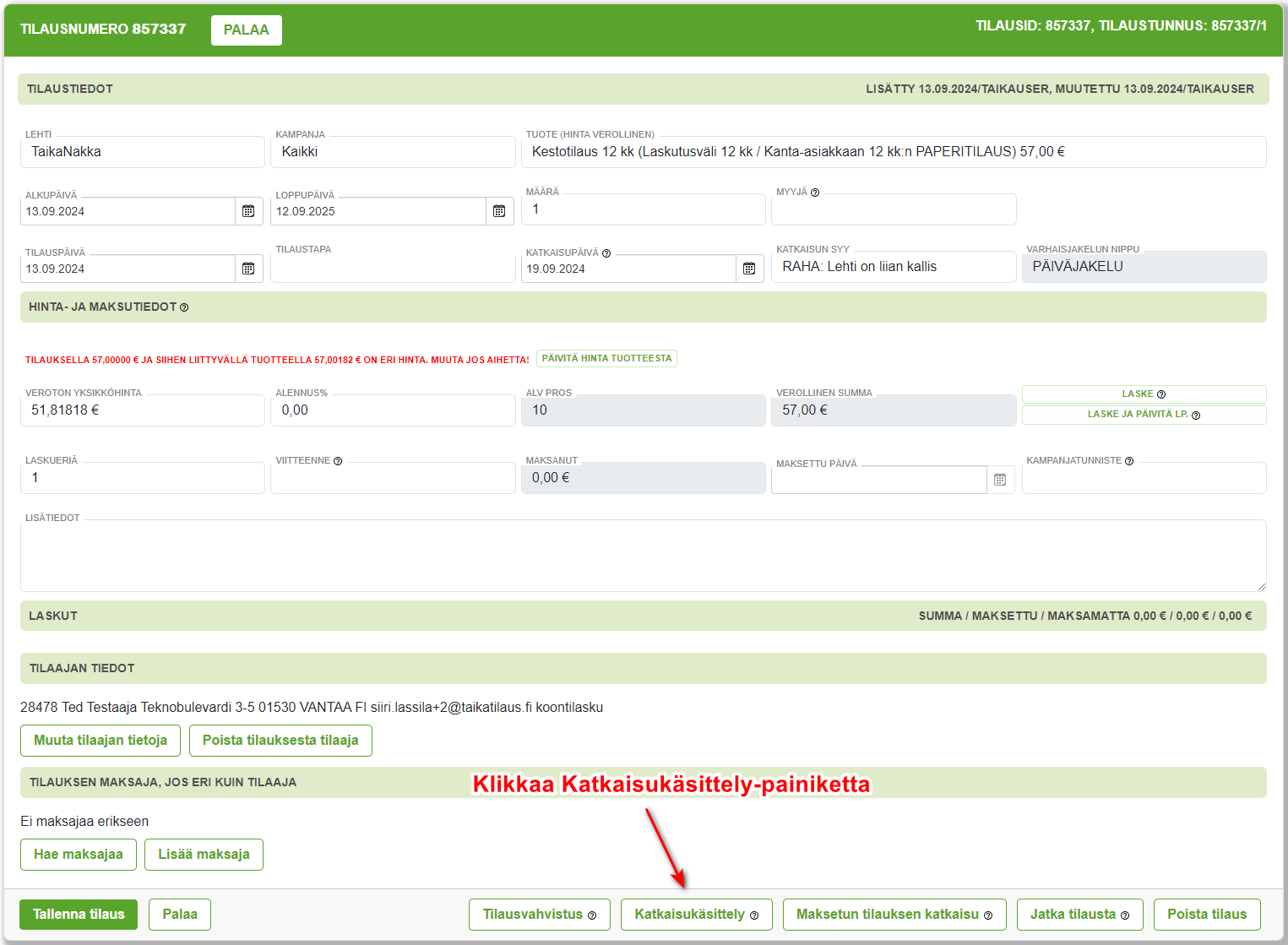Click Maksetun tilauksen katkaisu button
Image resolution: width=1288 pixels, height=945 pixels.
894,915
